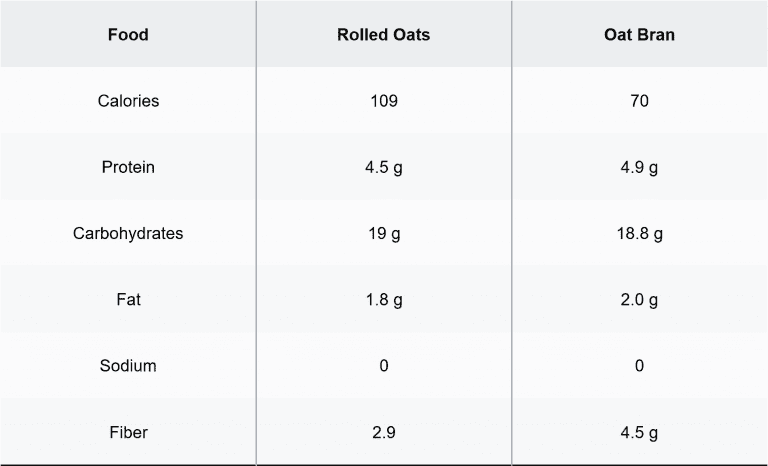Select the Calories row label

tap(128, 101)
